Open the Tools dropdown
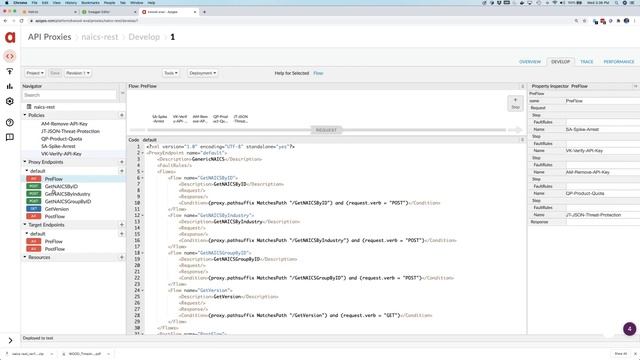This screenshot has height=360, width=640. tap(171, 73)
